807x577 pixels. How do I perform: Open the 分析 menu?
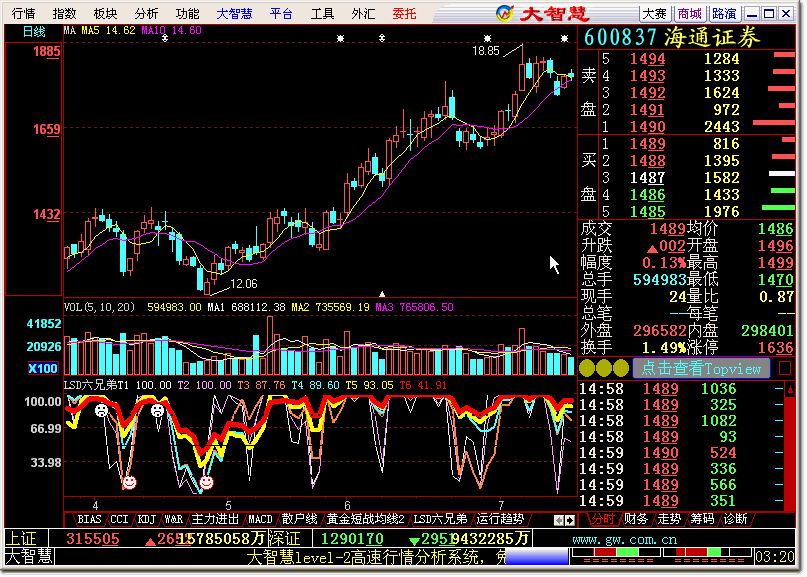[146, 13]
